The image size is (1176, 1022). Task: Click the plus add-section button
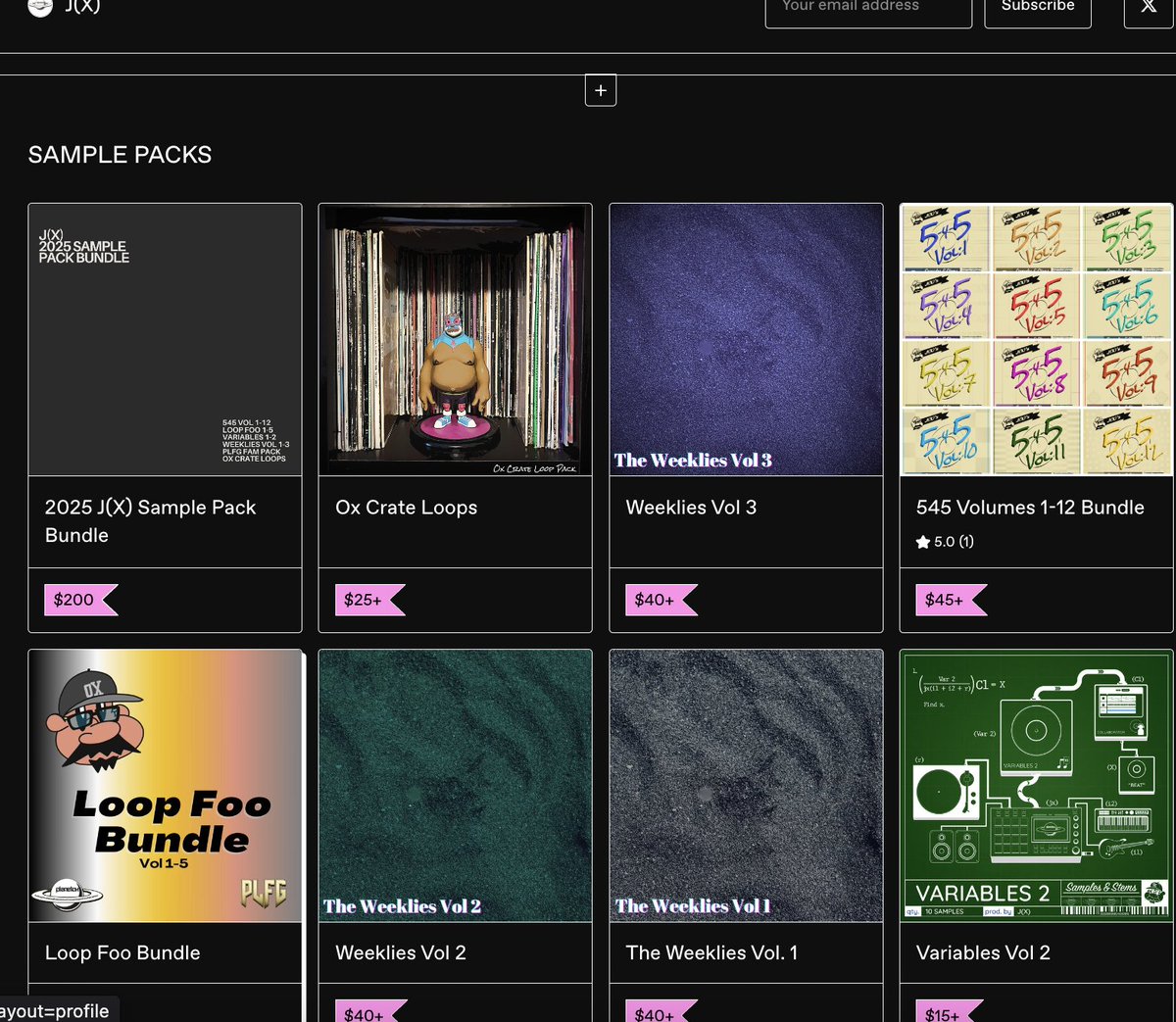coord(601,90)
